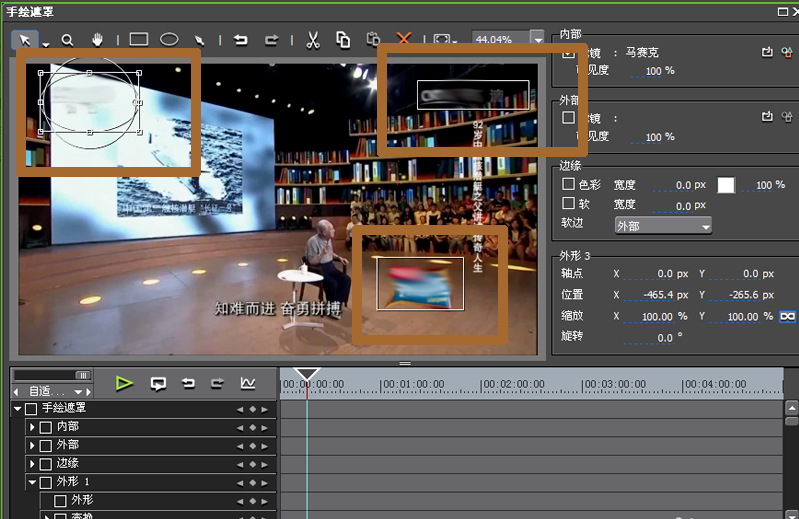Image resolution: width=799 pixels, height=519 pixels.
Task: Click the position X value -465.4
Action: coord(658,295)
